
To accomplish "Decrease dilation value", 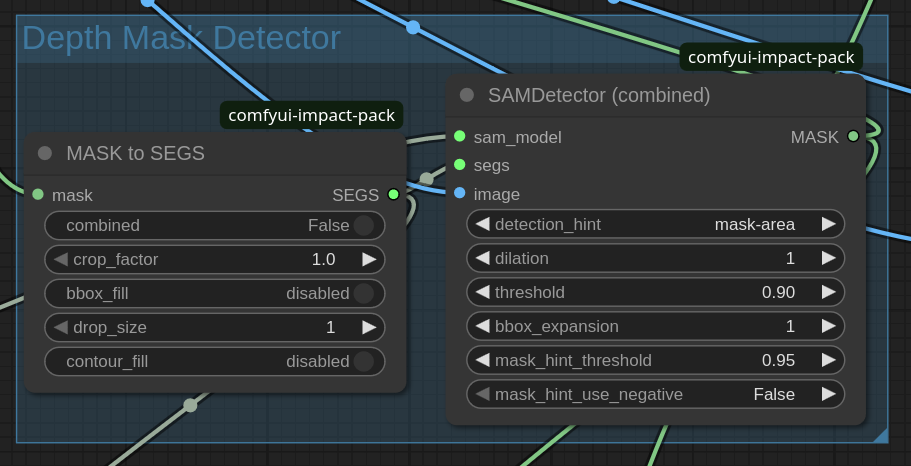I will click(482, 258).
